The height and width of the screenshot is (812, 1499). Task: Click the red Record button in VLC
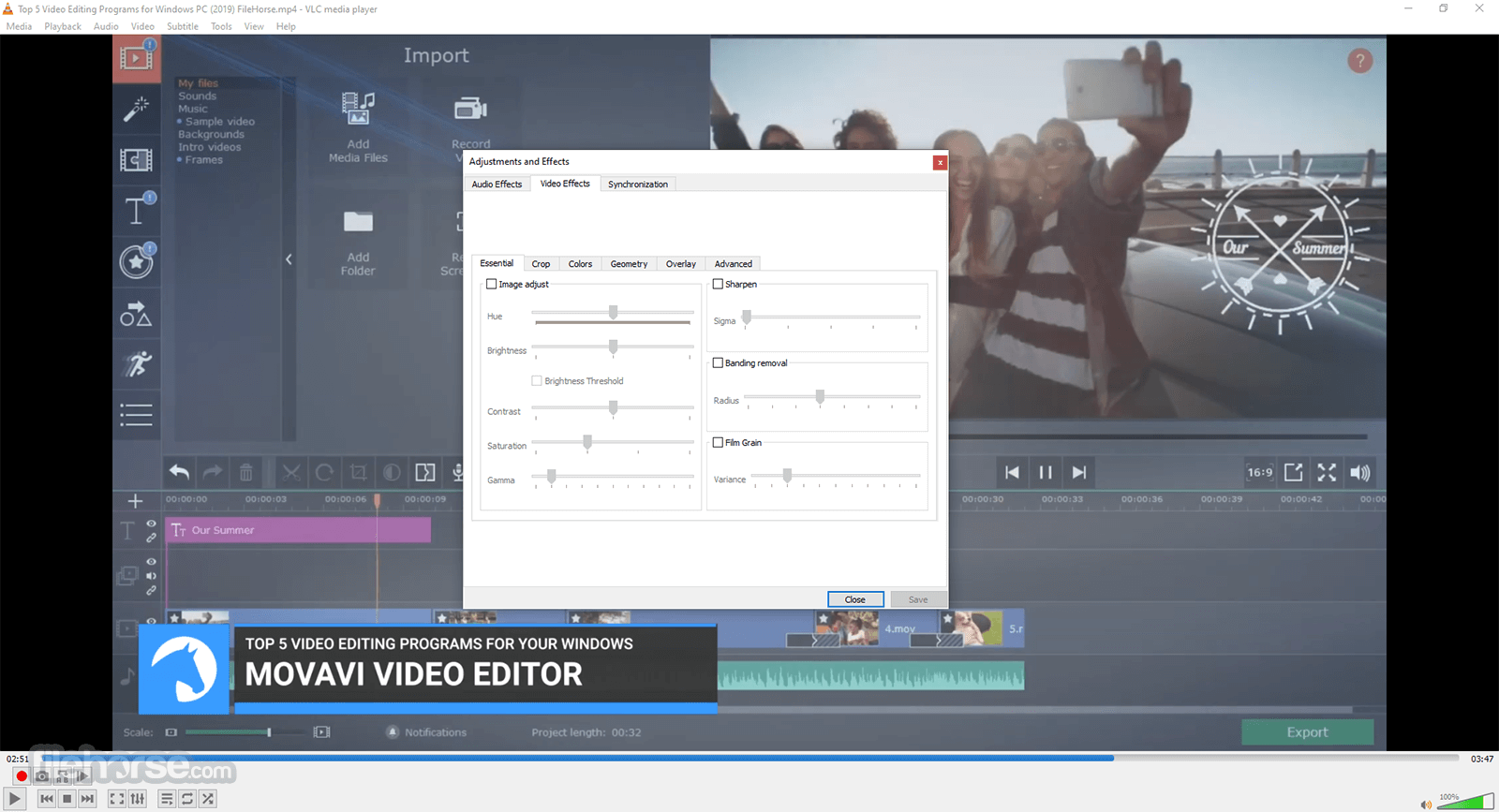22,776
